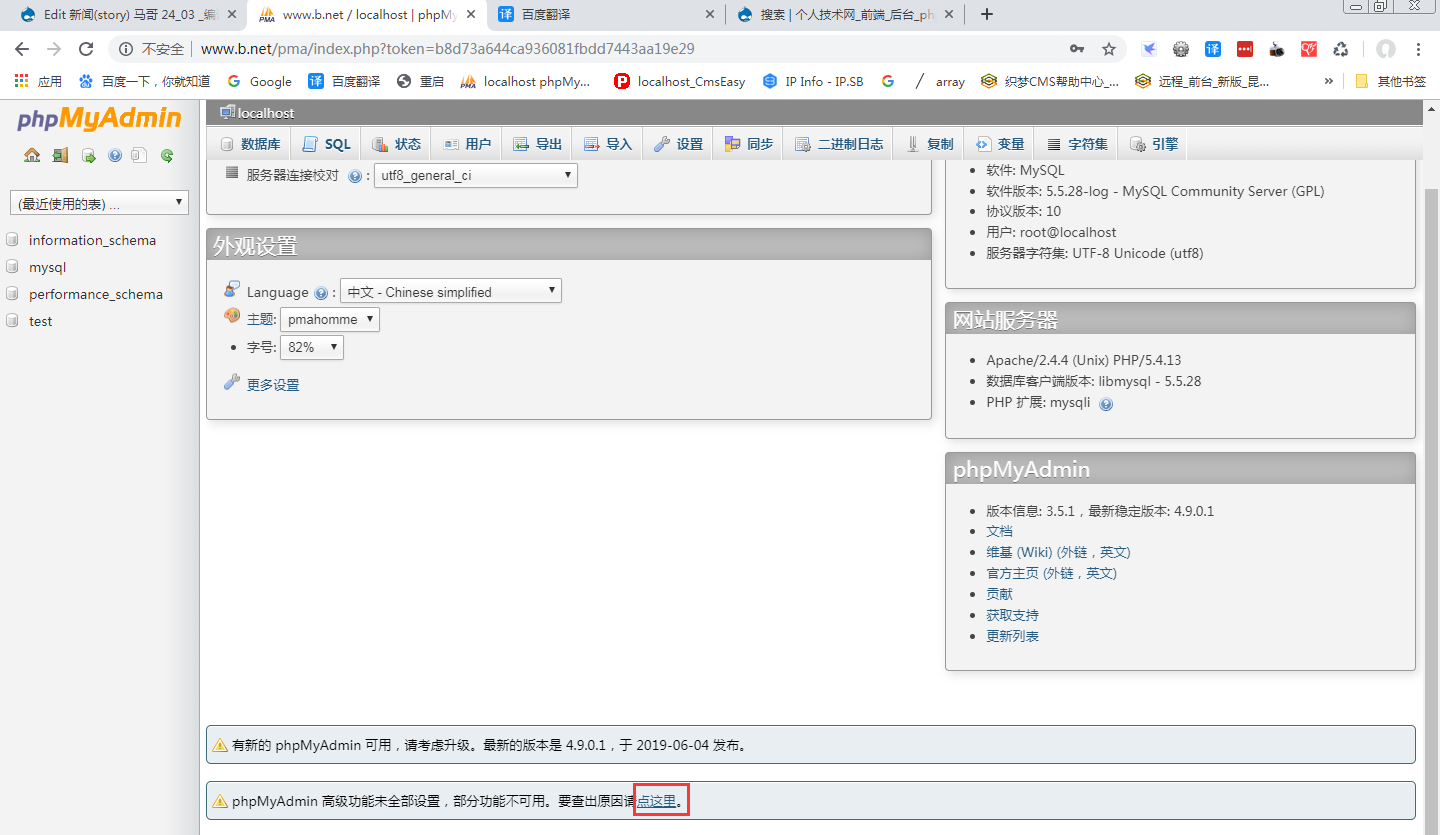Select the performance_schema database
The image size is (1440, 835).
[x=96, y=294]
